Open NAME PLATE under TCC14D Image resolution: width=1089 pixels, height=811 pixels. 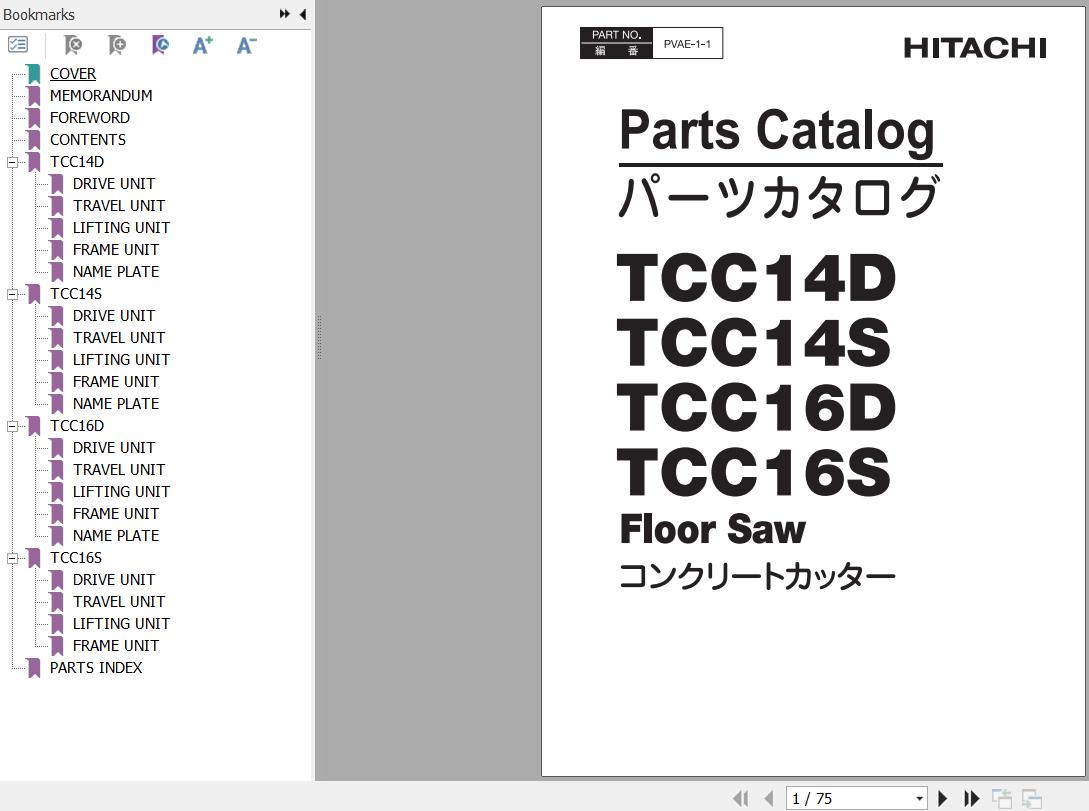pyautogui.click(x=116, y=272)
